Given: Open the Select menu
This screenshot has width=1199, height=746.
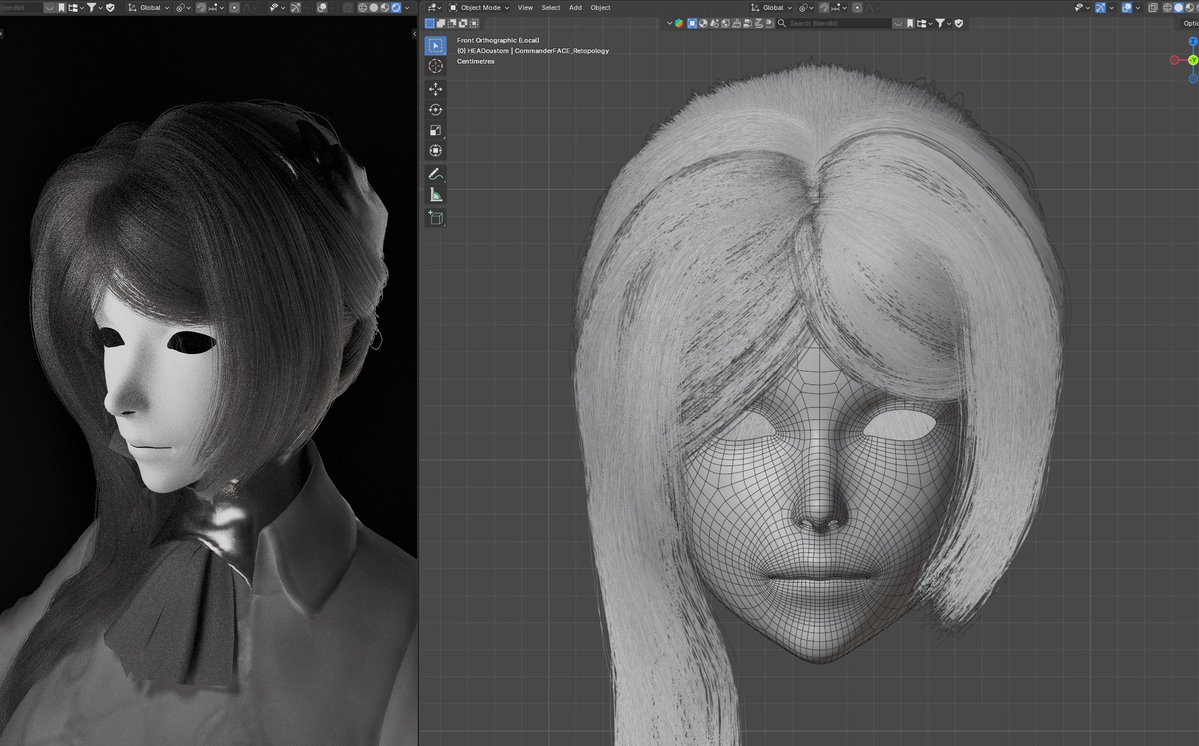Looking at the screenshot, I should point(551,8).
